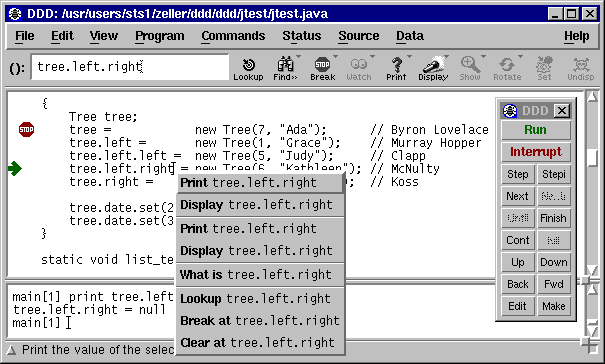Screen dimensions: 605x364
Task: Open the Display dropdown arrow
Action: 446,57
